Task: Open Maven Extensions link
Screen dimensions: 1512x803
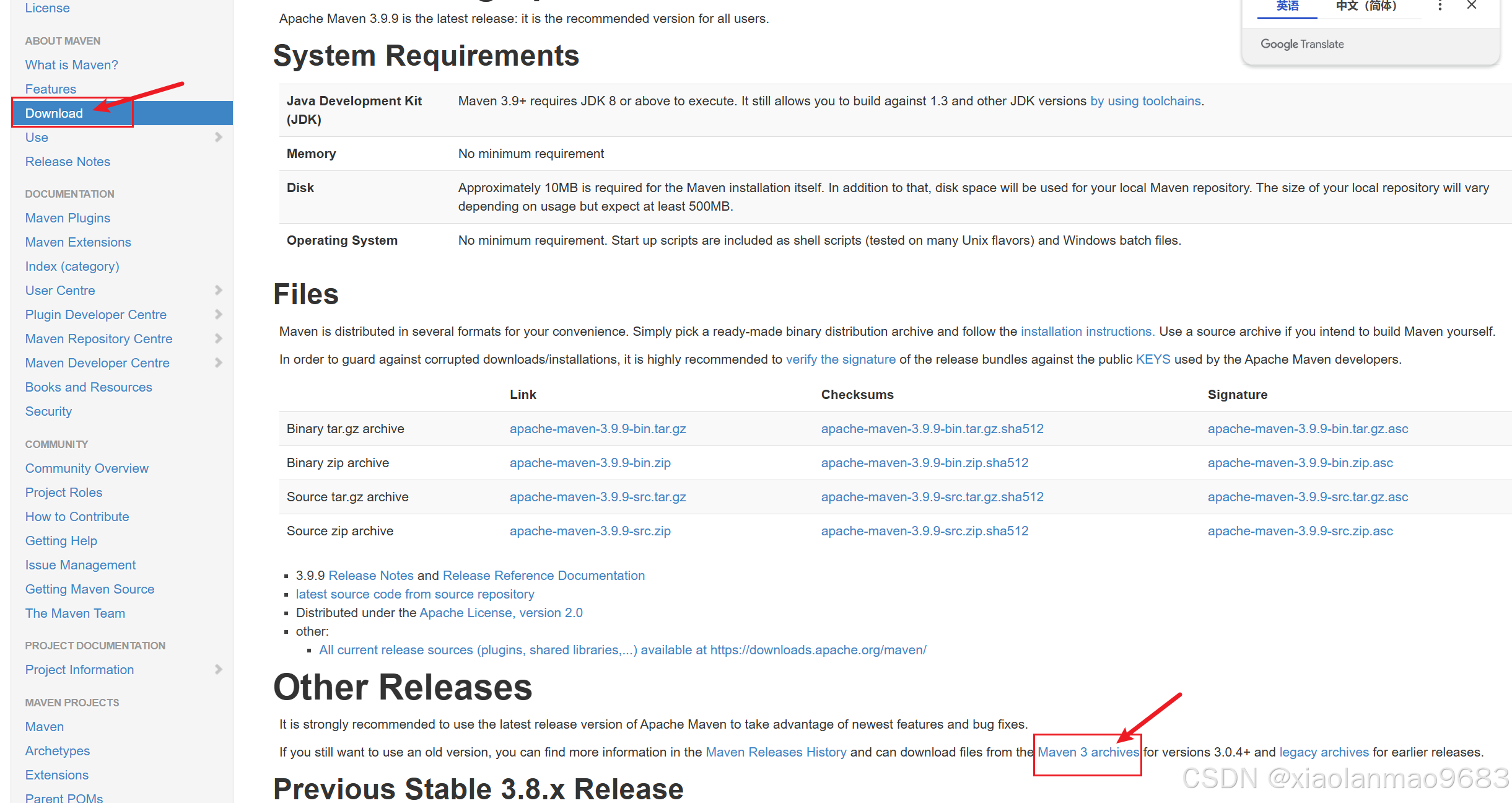Action: coord(78,242)
